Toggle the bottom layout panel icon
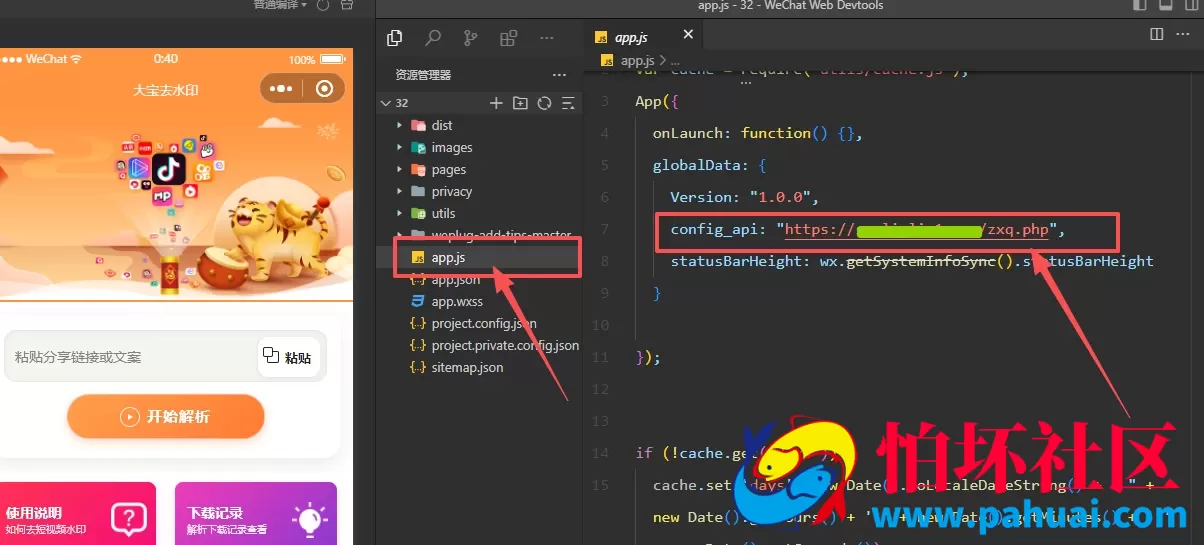 click(x=1164, y=6)
